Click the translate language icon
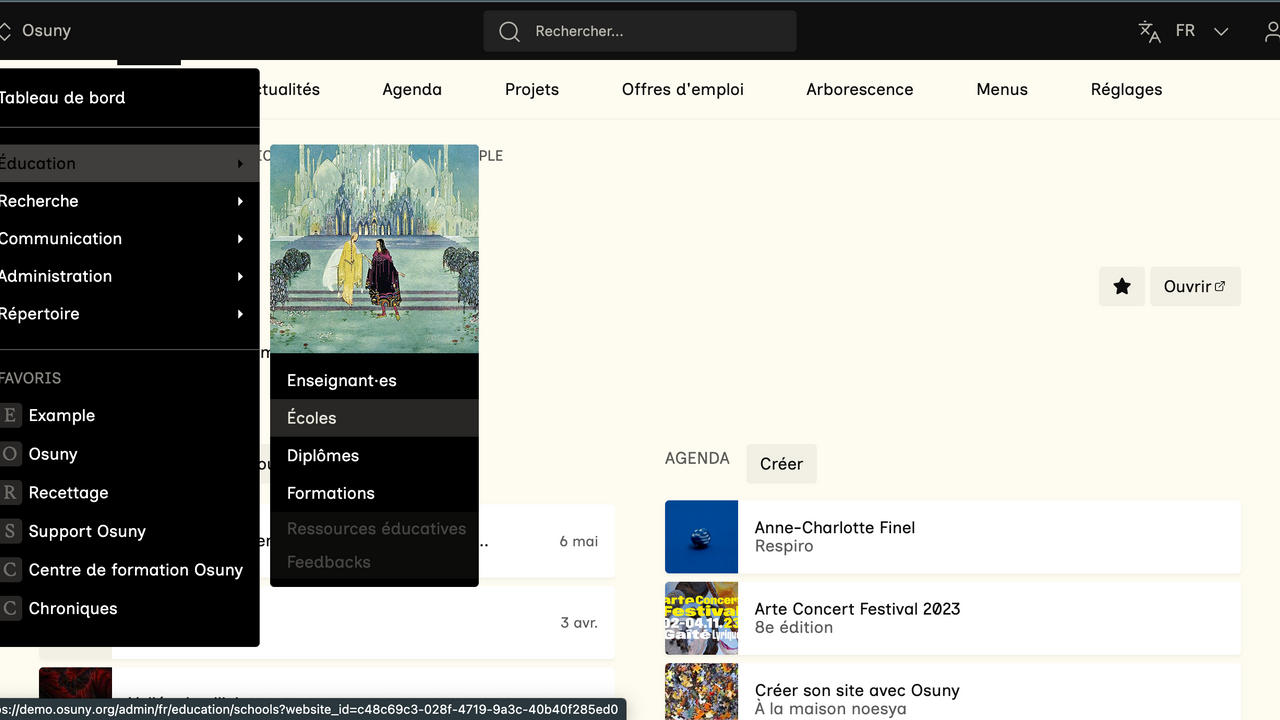Image resolution: width=1280 pixels, height=720 pixels. 1149,31
